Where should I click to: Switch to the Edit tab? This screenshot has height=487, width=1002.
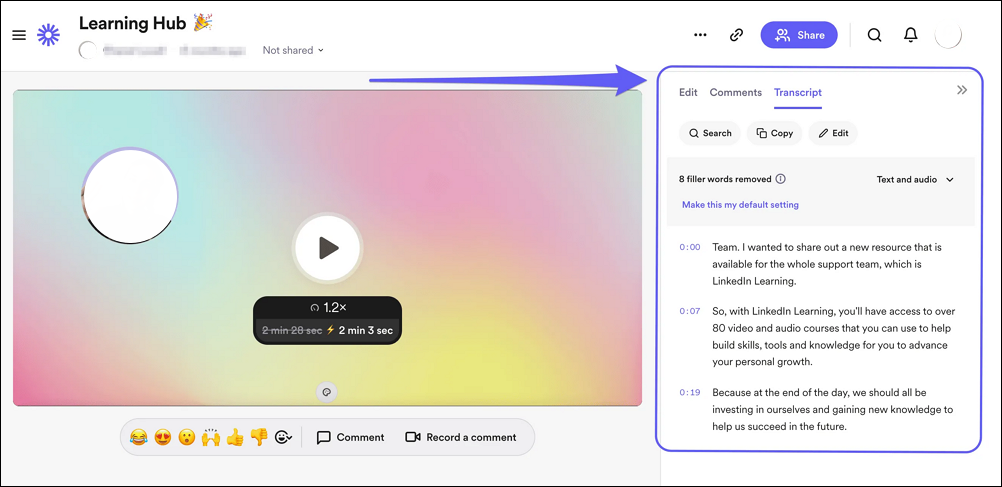click(688, 92)
